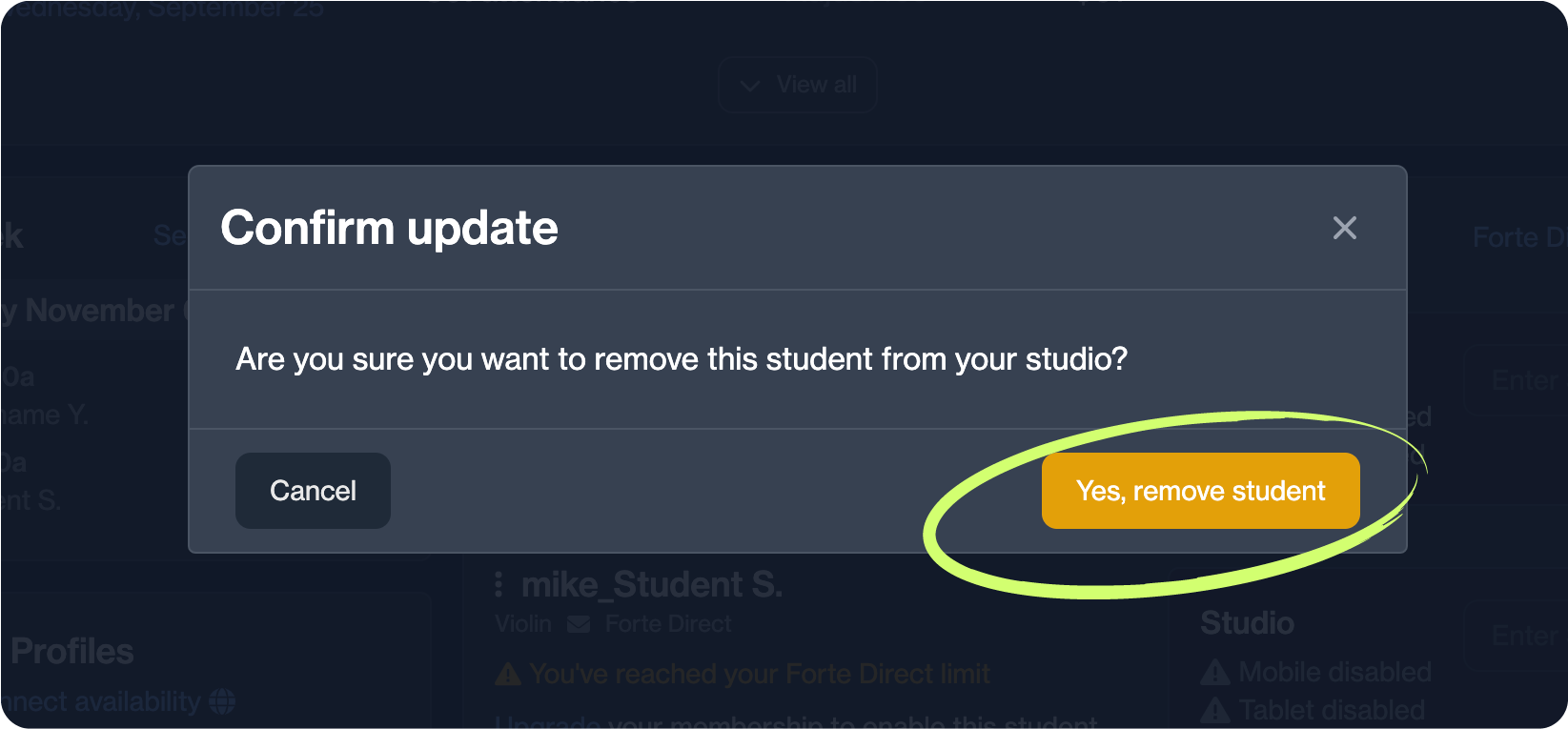The image size is (1568, 729).
Task: Click the Violin instrument label
Action: click(523, 624)
